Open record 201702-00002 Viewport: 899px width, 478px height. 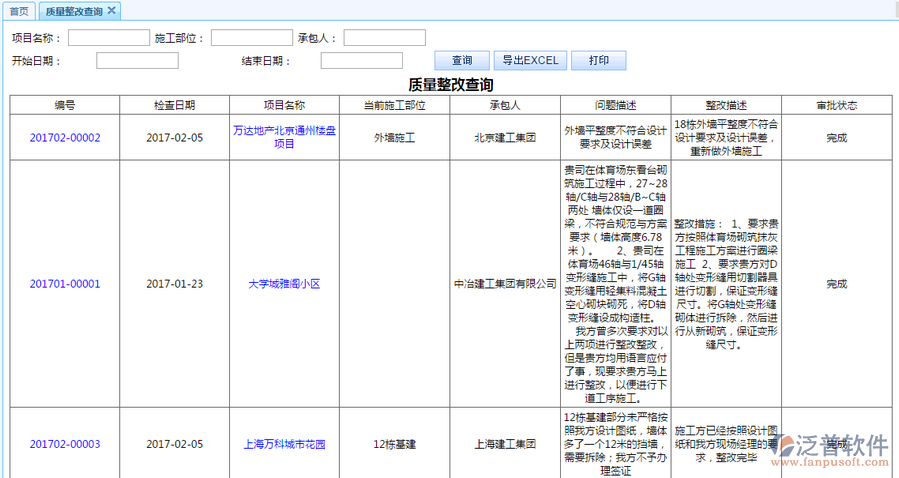pos(65,138)
